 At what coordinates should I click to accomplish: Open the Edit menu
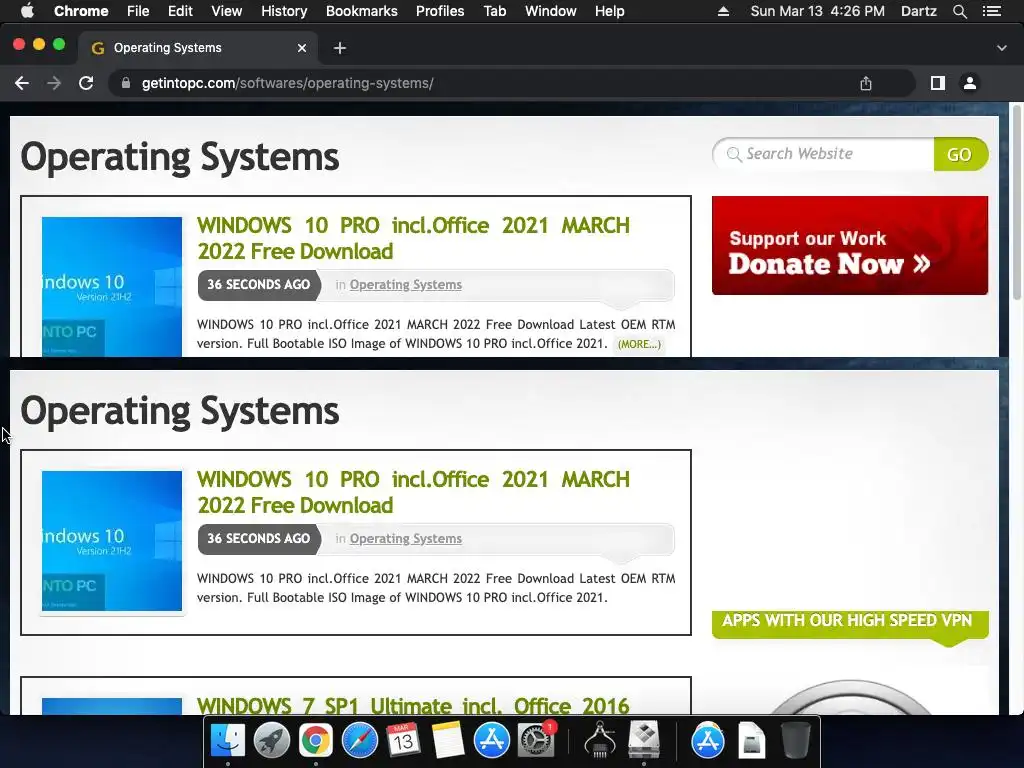(x=180, y=11)
